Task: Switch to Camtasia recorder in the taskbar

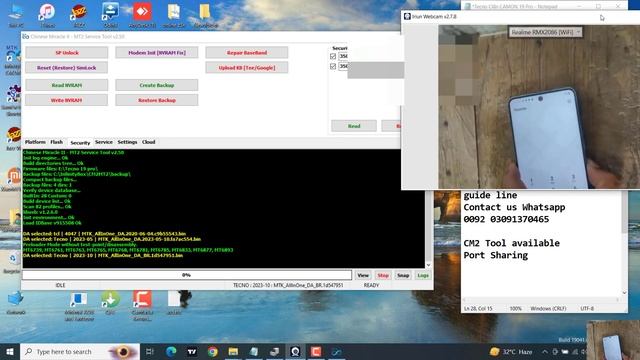Action: (x=316, y=351)
